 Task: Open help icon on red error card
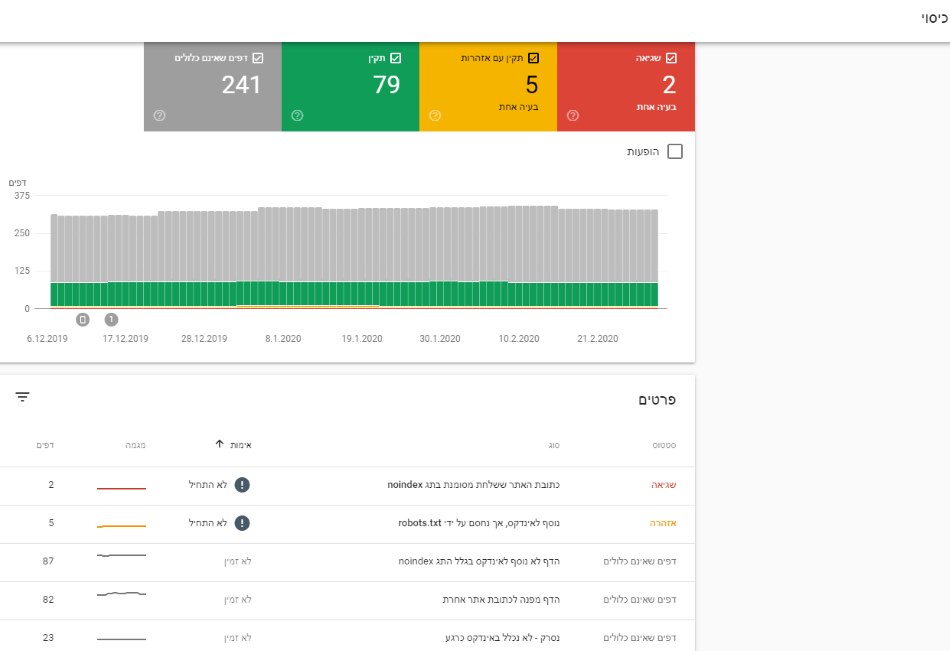coord(573,115)
